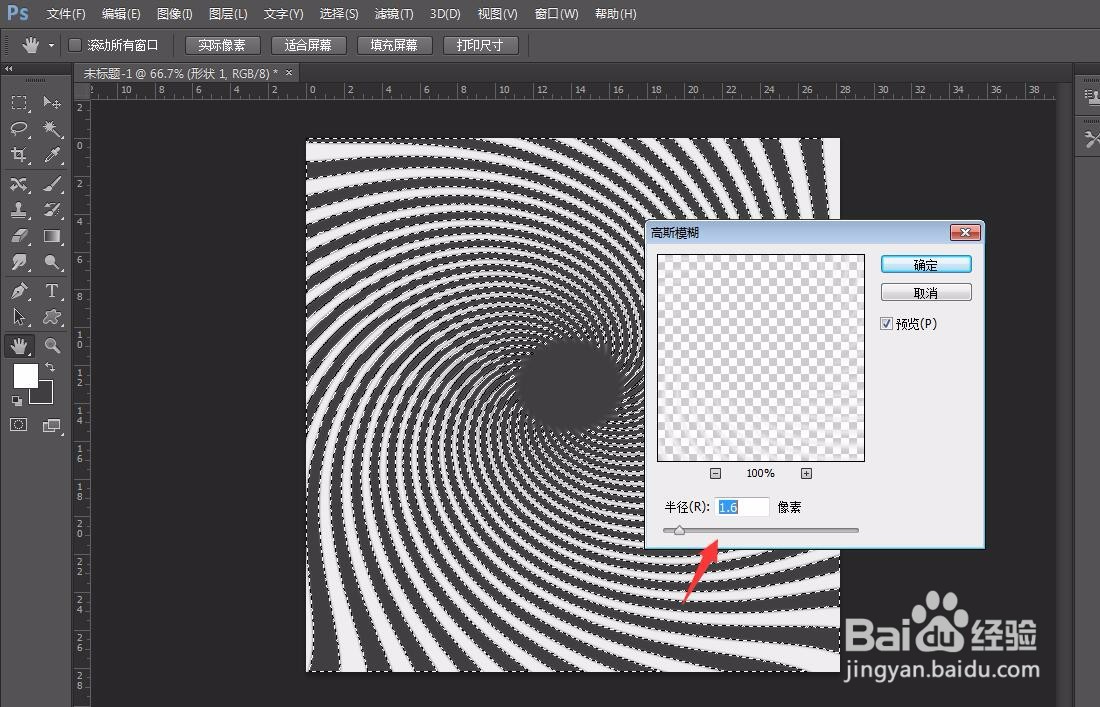Close the 未标题-1 document tab
This screenshot has height=707, width=1100.
coord(288,72)
